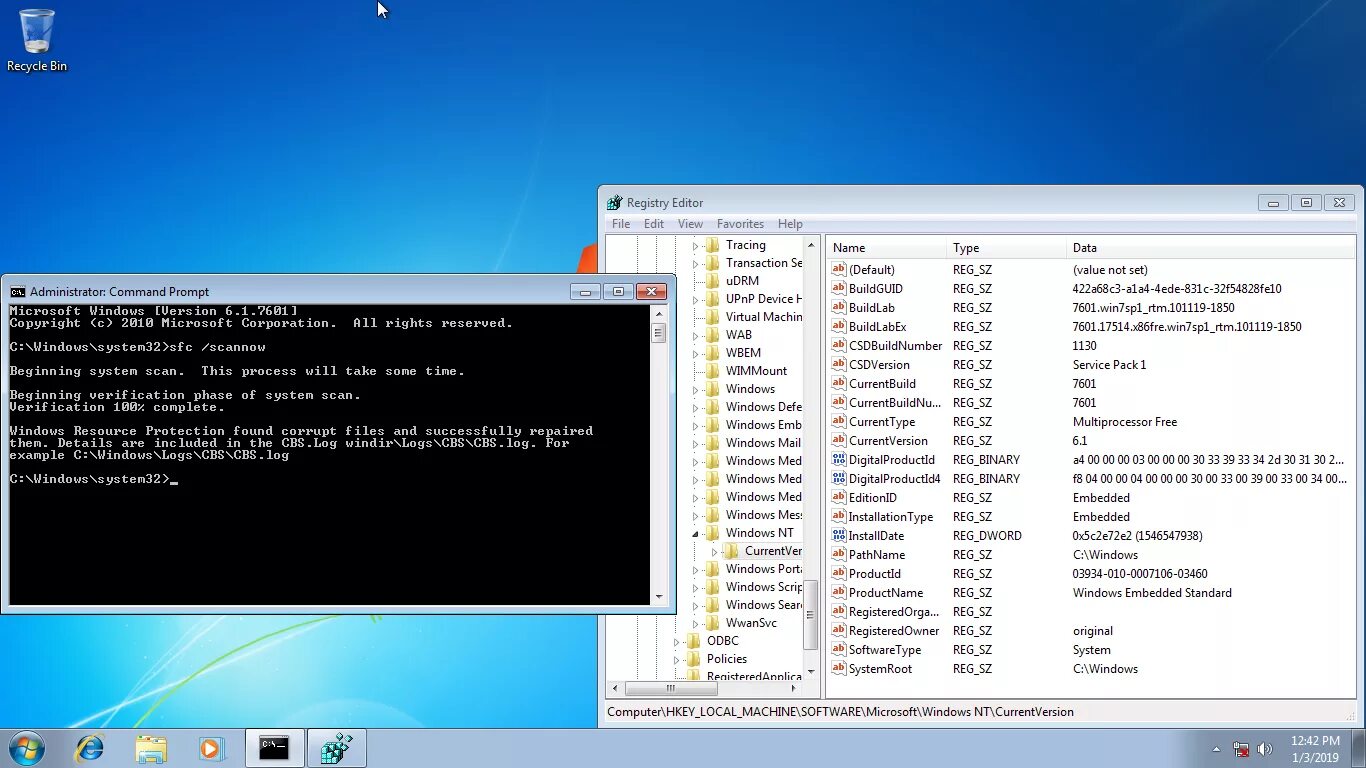Click the network status tray icon
This screenshot has width=1366, height=768.
point(1241,749)
